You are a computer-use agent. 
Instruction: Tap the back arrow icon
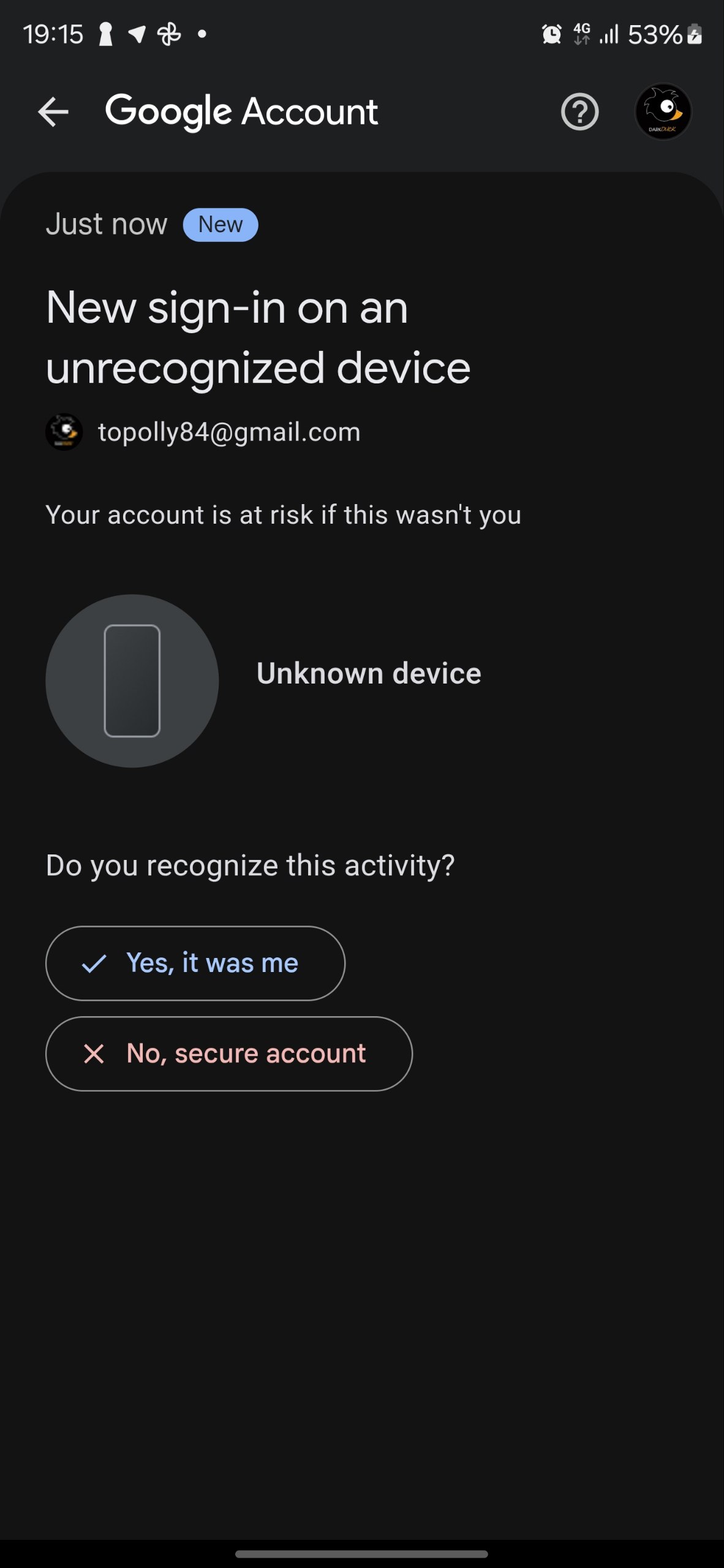[x=53, y=112]
